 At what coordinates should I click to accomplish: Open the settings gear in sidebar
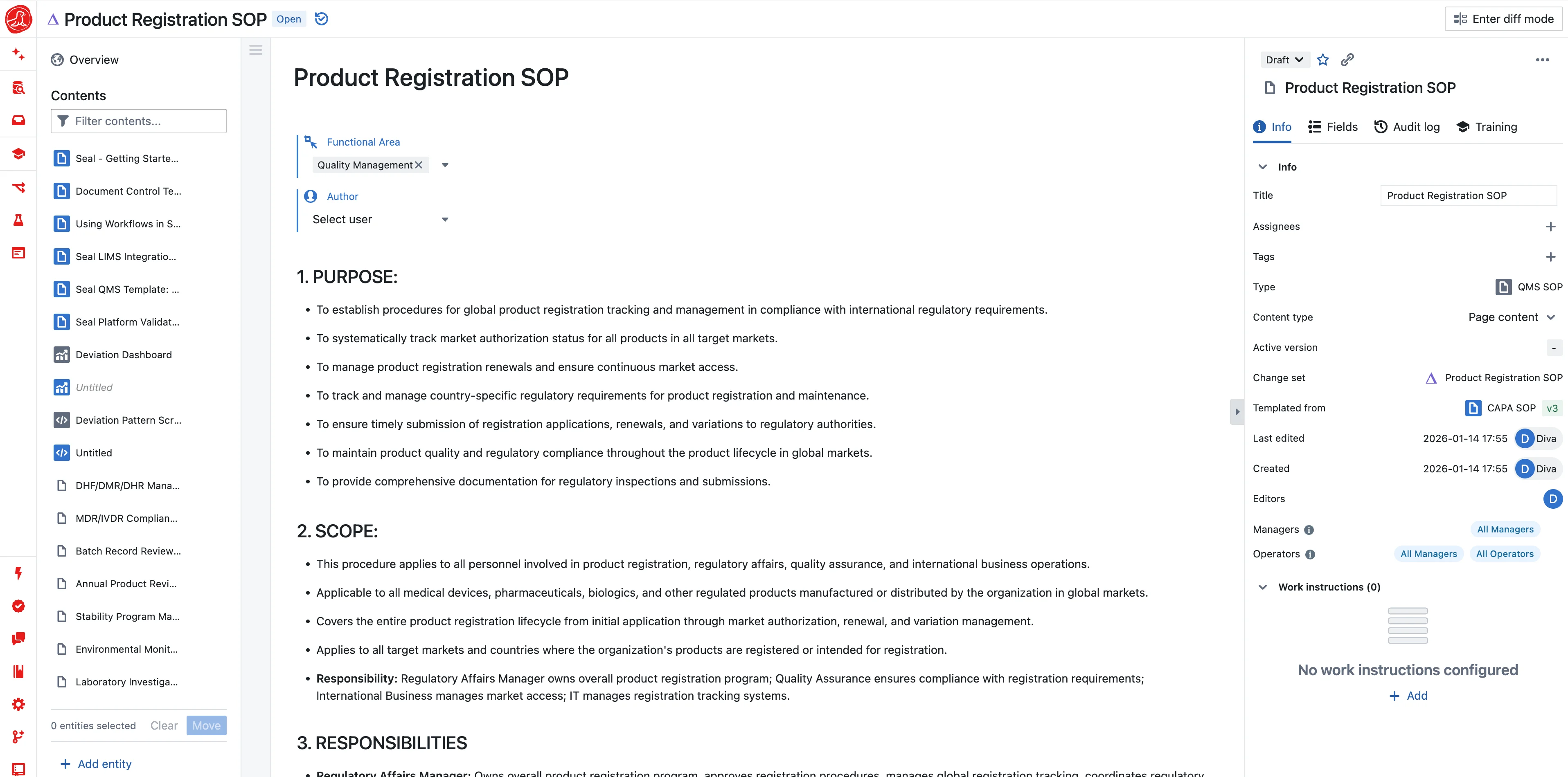[x=18, y=704]
